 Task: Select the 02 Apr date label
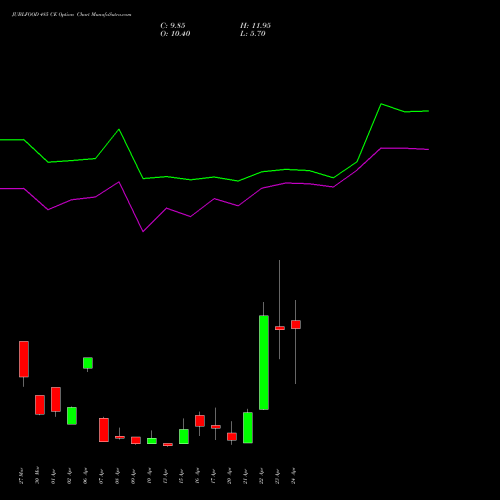[69, 476]
